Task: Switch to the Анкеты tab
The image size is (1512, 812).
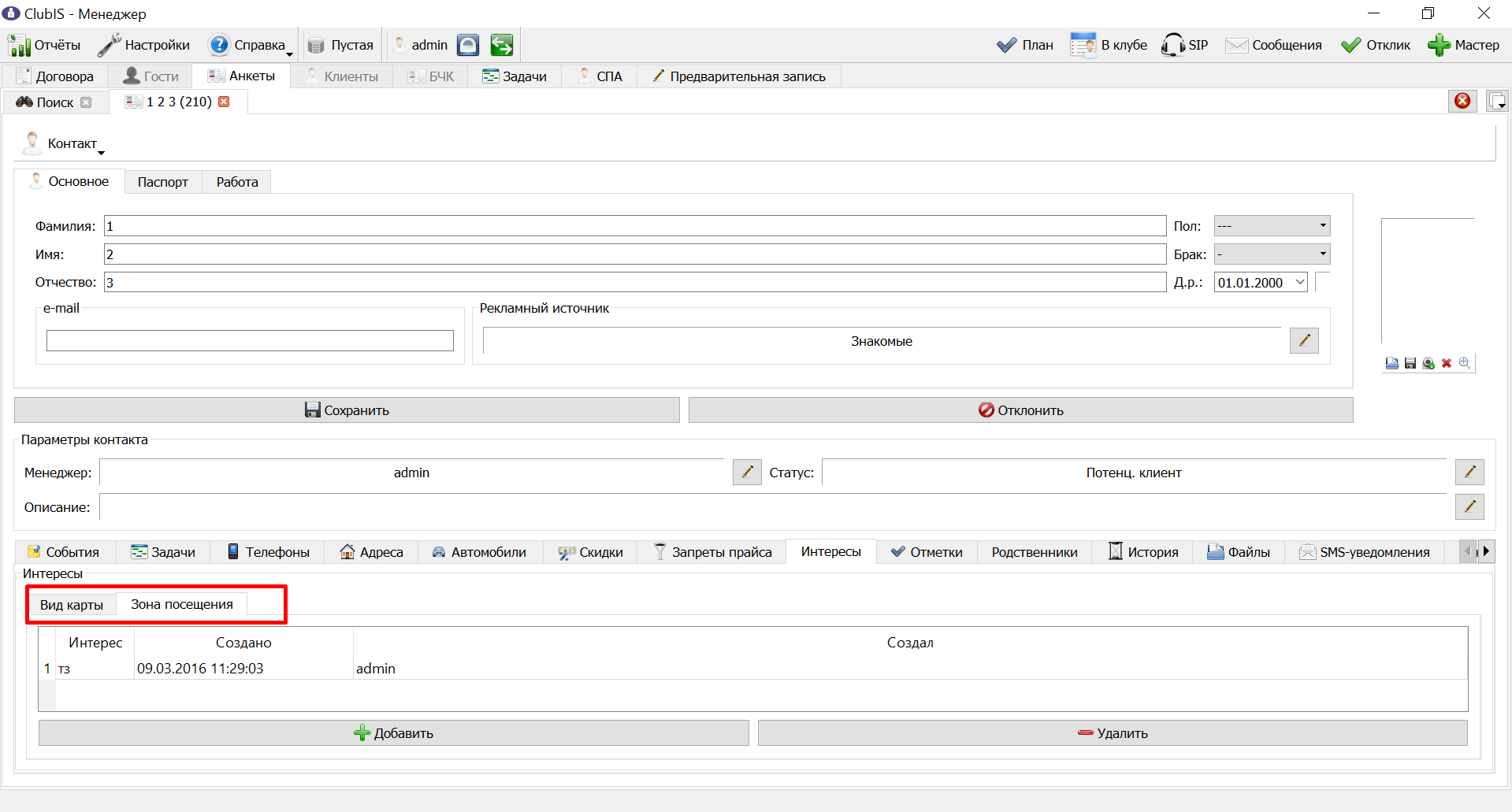Action: point(241,76)
